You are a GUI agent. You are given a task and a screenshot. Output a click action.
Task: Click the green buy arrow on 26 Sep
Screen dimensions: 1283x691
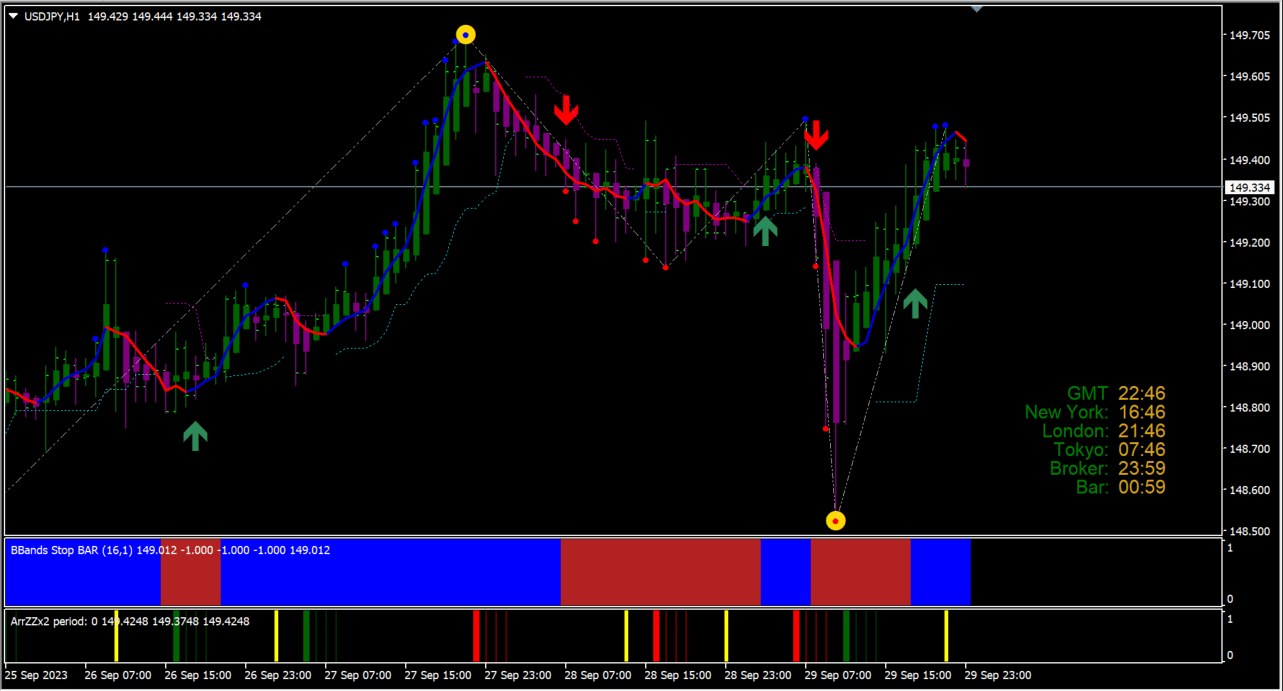point(195,435)
